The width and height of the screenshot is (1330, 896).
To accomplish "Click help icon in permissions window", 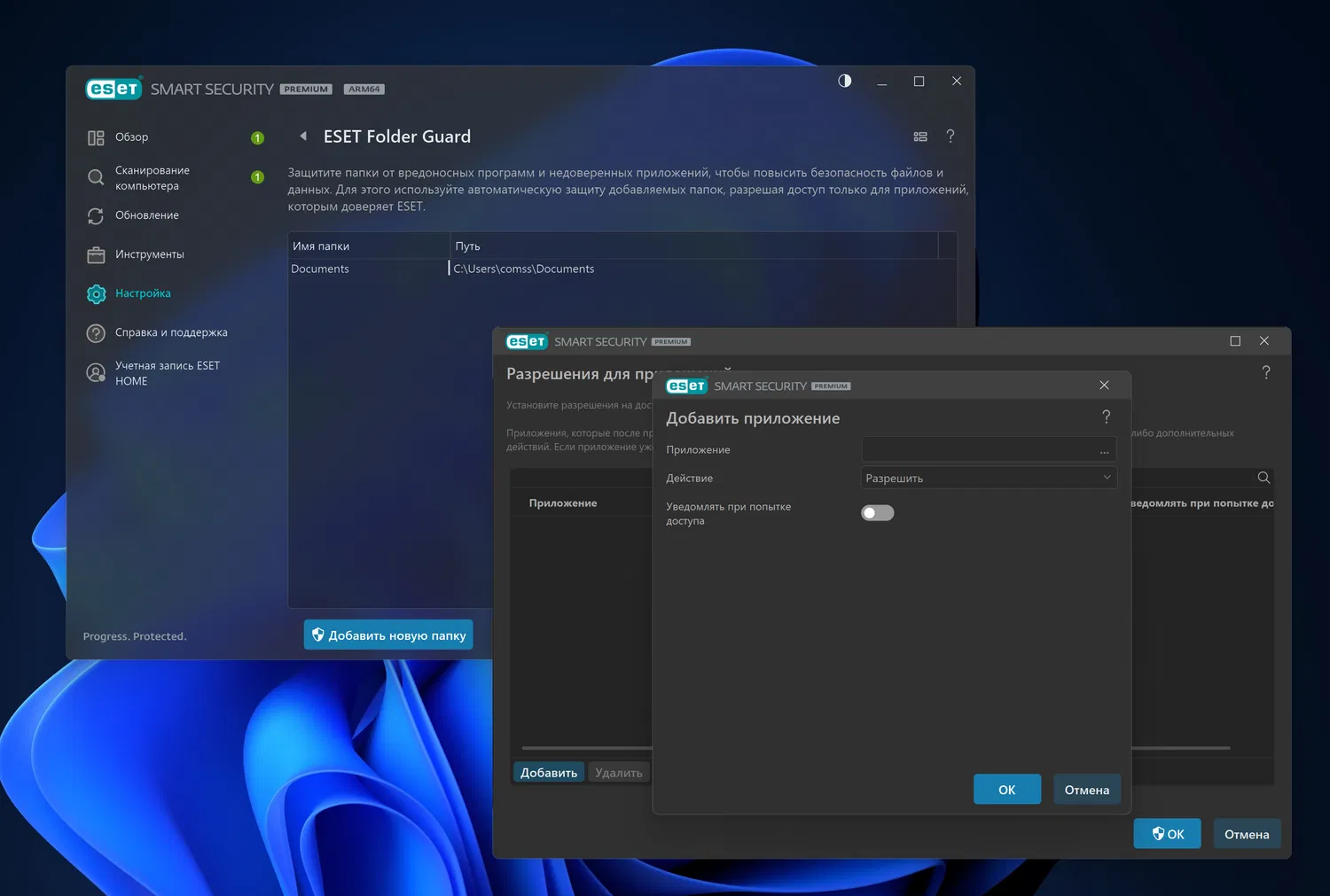I will point(1266,372).
